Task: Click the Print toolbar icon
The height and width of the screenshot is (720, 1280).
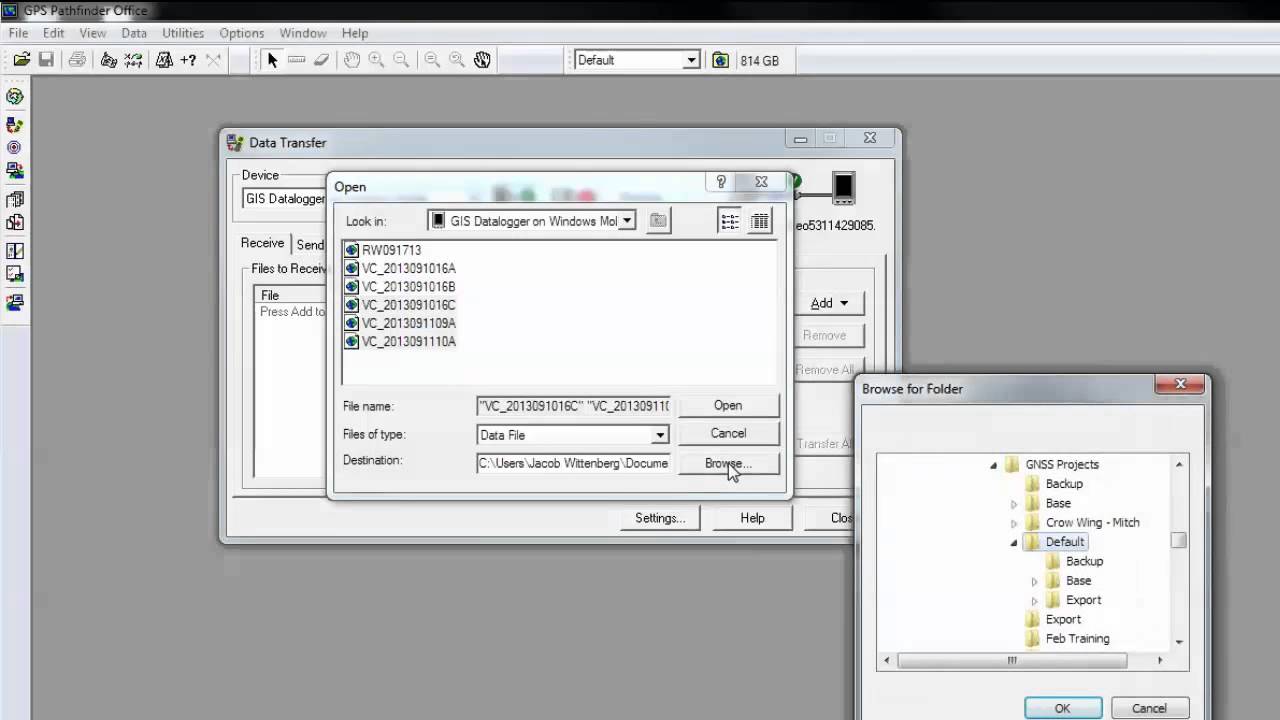Action: [x=77, y=60]
